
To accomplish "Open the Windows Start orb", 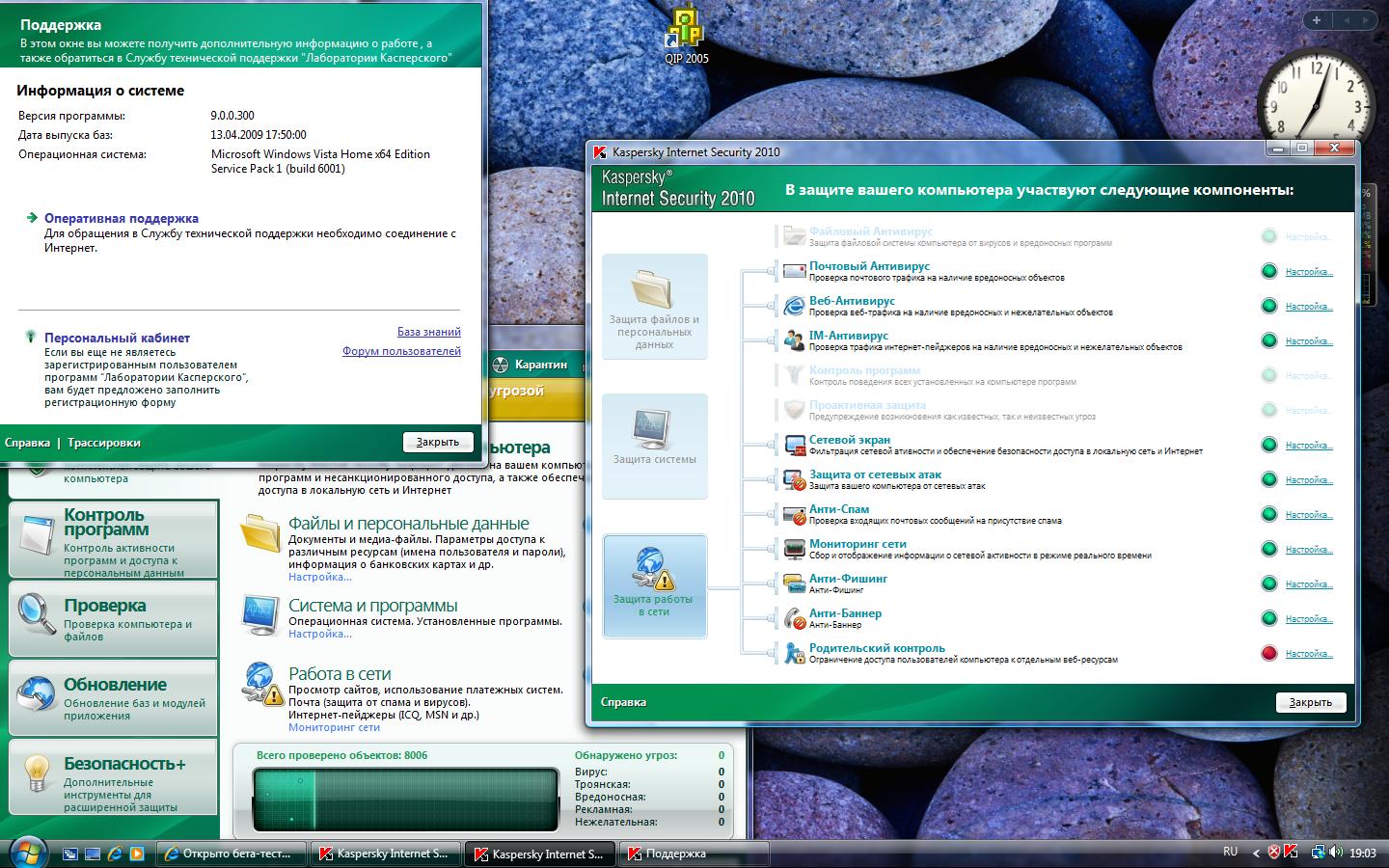I will click(x=26, y=853).
